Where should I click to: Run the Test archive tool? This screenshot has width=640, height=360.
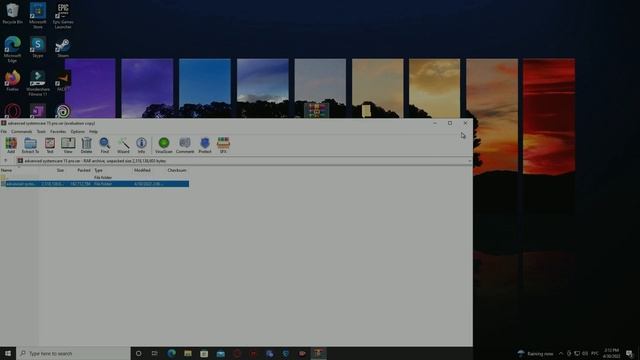click(50, 145)
